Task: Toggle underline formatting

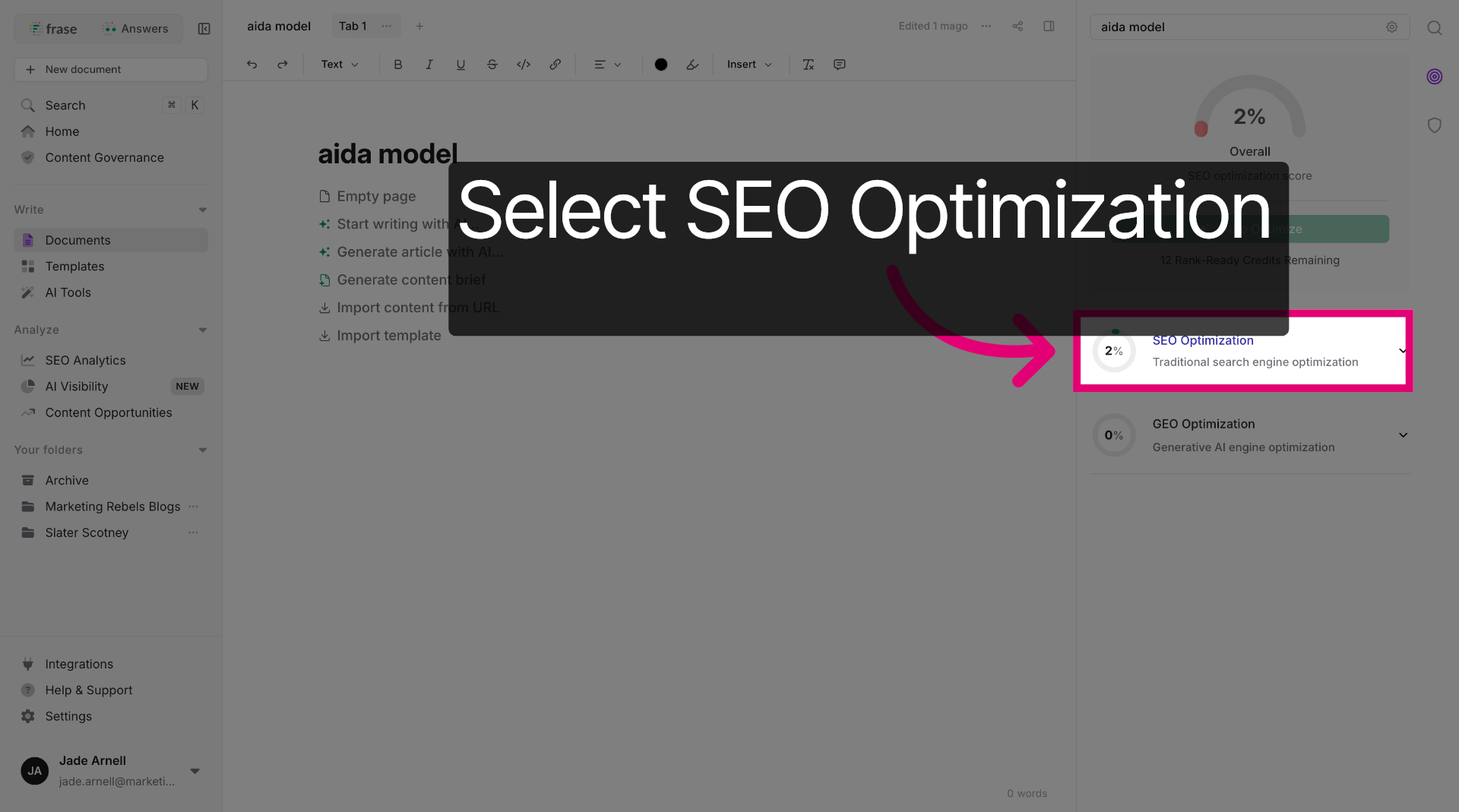Action: click(x=460, y=65)
